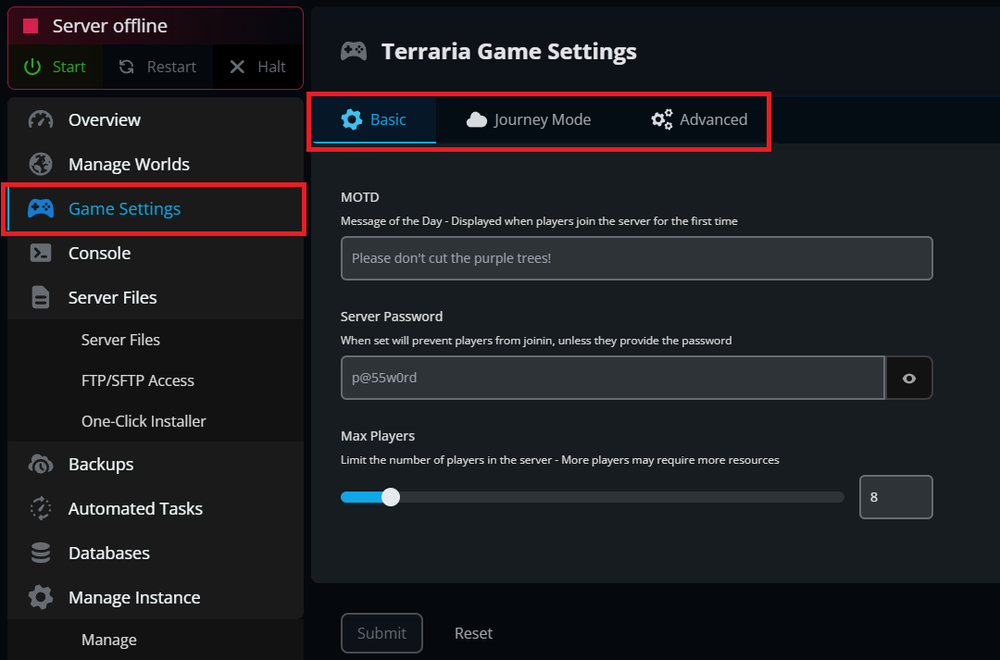Viewport: 1000px width, 660px height.
Task: Open the Advanced settings tab
Action: tap(702, 119)
